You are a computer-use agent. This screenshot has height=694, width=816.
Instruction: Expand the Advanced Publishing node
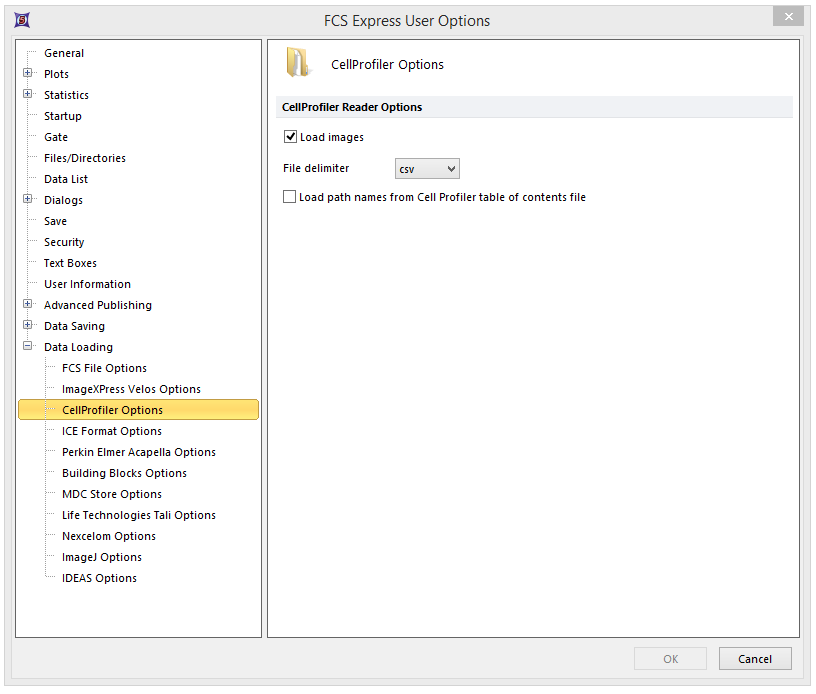pos(28,305)
